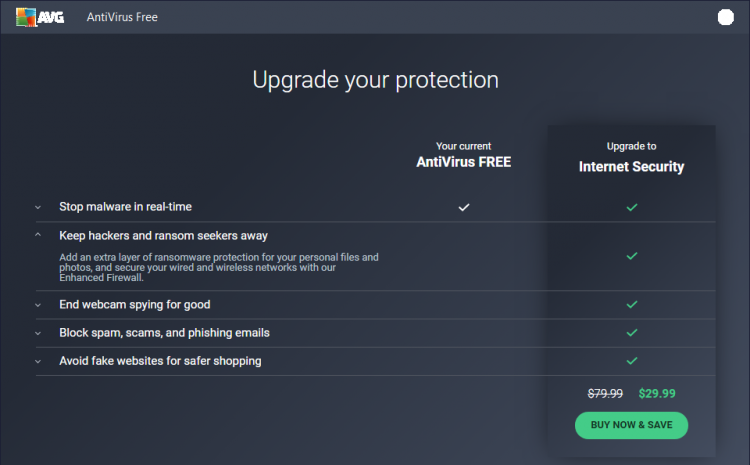Click green checkmark for fake websites row
This screenshot has width=750, height=465.
tap(631, 360)
